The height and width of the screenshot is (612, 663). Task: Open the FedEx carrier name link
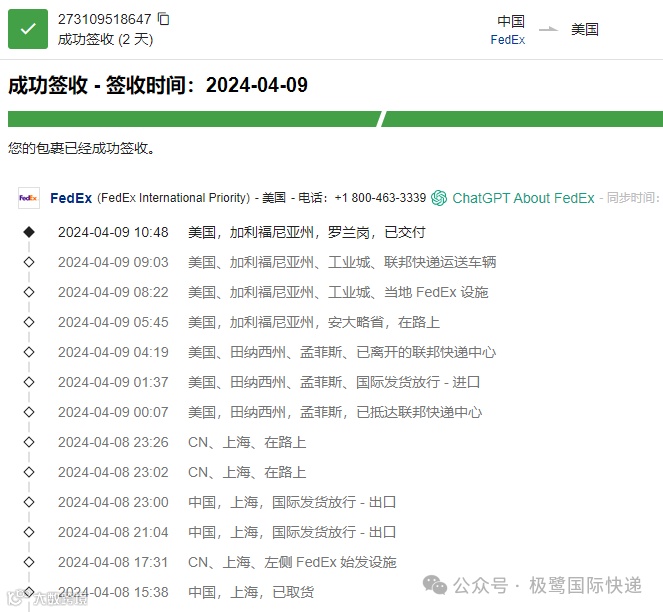(71, 198)
